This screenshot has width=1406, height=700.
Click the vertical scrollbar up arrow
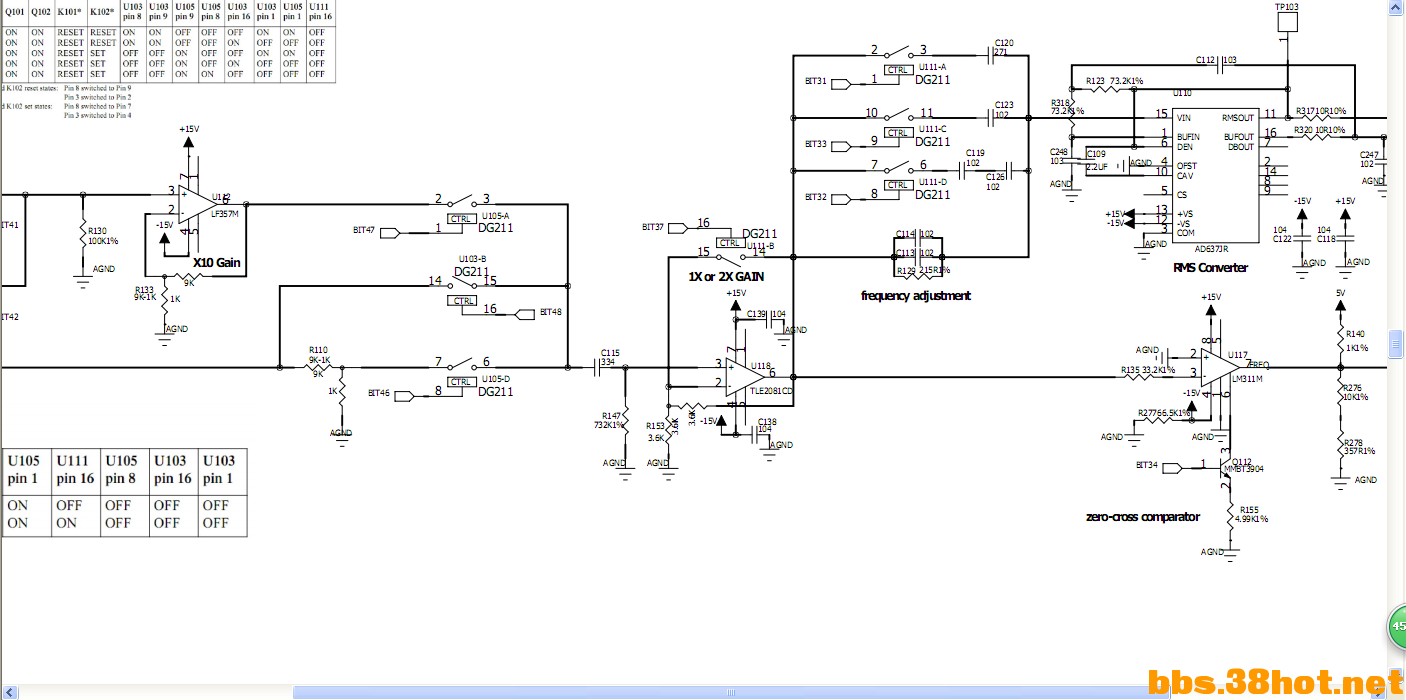coord(1397,7)
